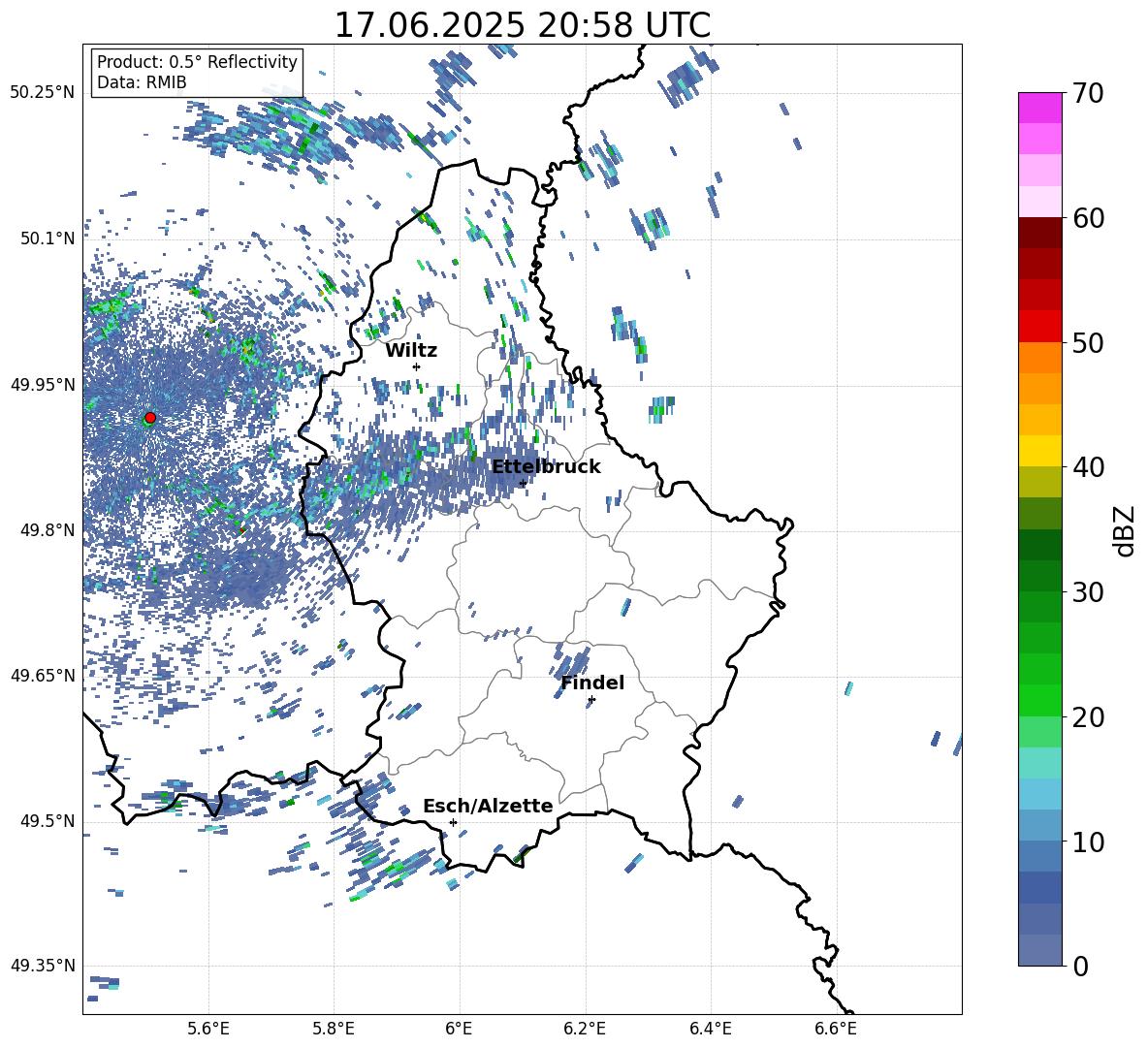1148x1048 pixels.
Task: Click the Esch/Alzette city label
Action: [x=488, y=806]
